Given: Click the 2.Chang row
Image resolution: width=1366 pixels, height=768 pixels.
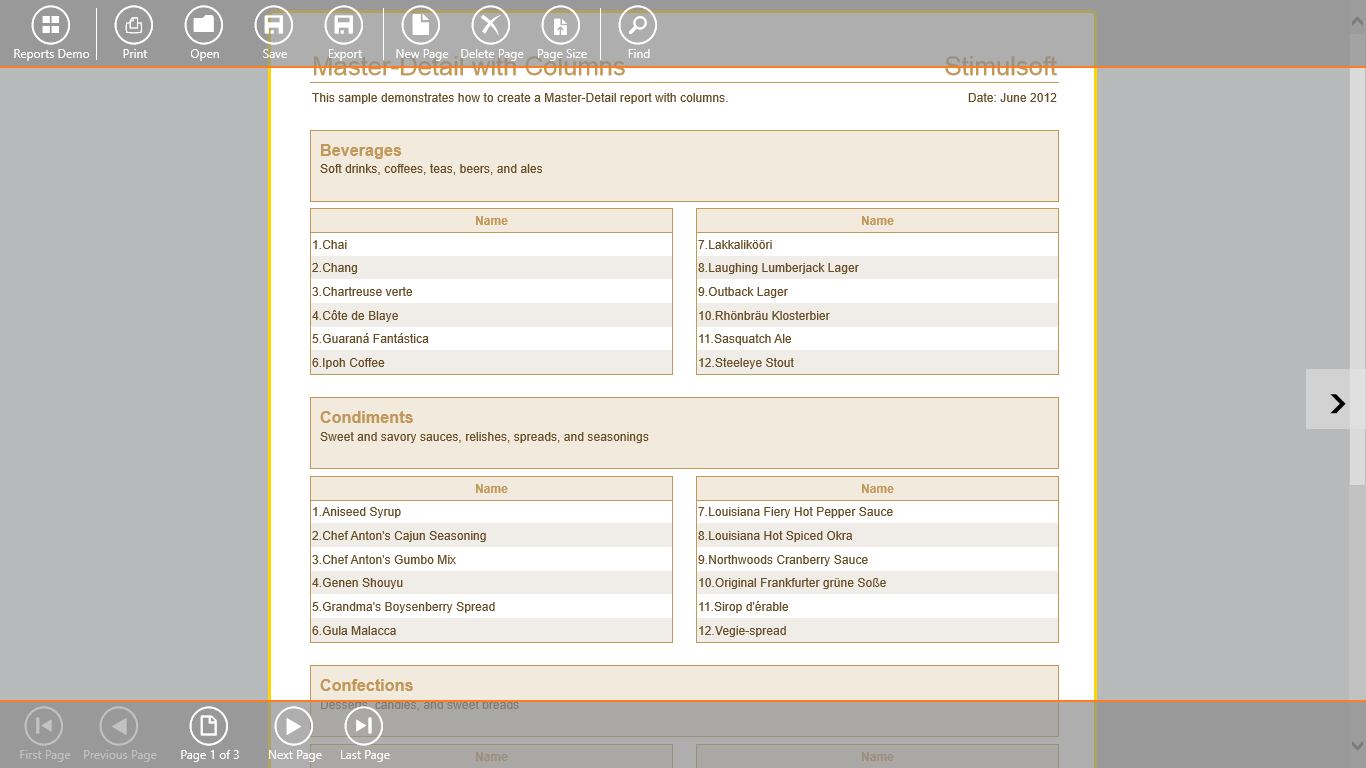Looking at the screenshot, I should coord(491,268).
